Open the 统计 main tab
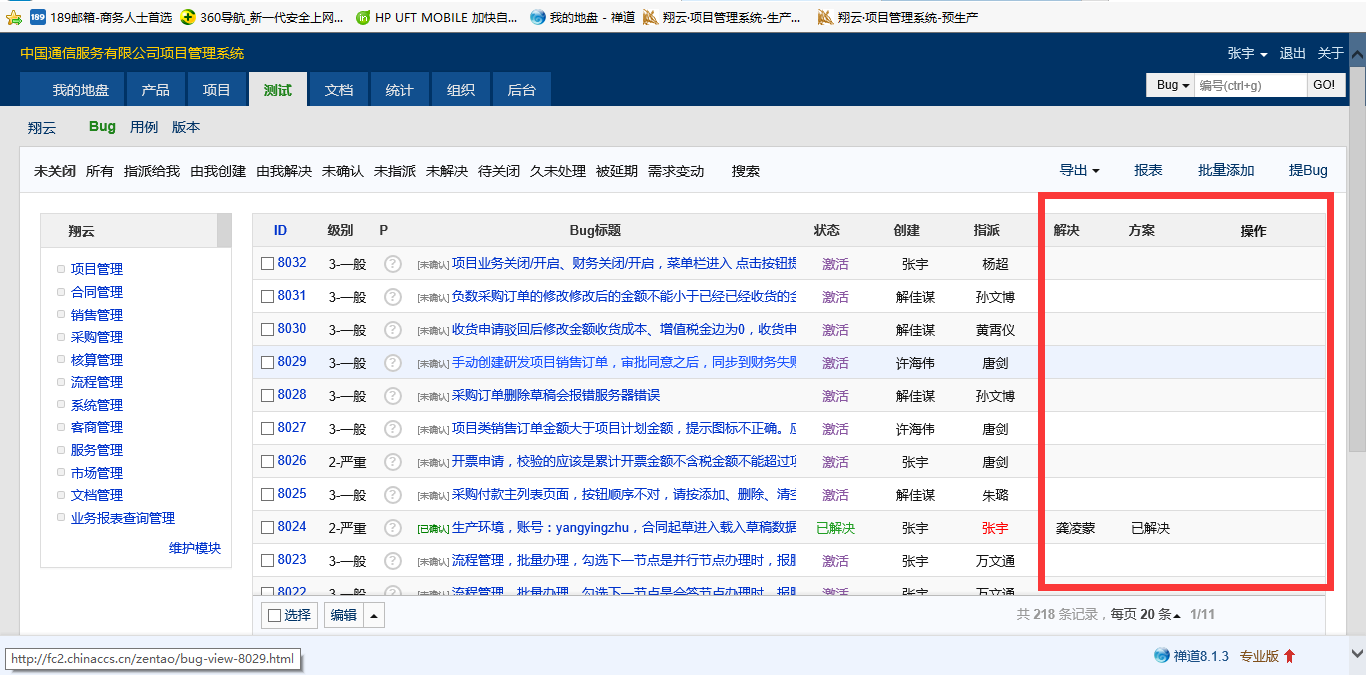This screenshot has width=1366, height=675. coord(400,90)
